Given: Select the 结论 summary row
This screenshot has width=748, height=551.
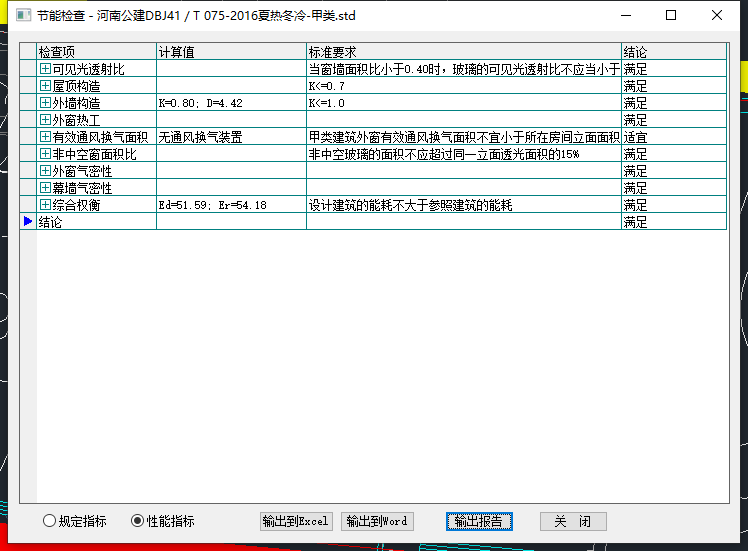Looking at the screenshot, I should 96,222.
